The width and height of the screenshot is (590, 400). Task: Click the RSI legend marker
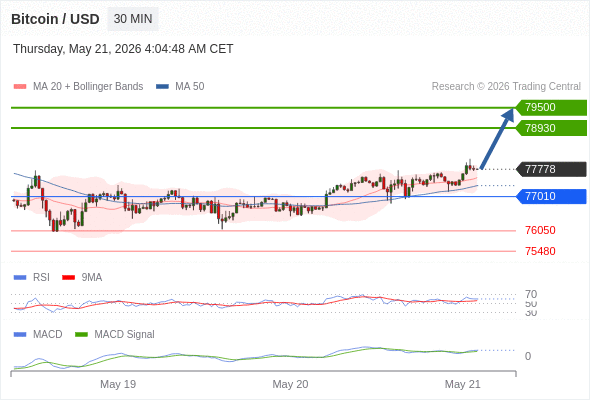[x=20, y=278]
